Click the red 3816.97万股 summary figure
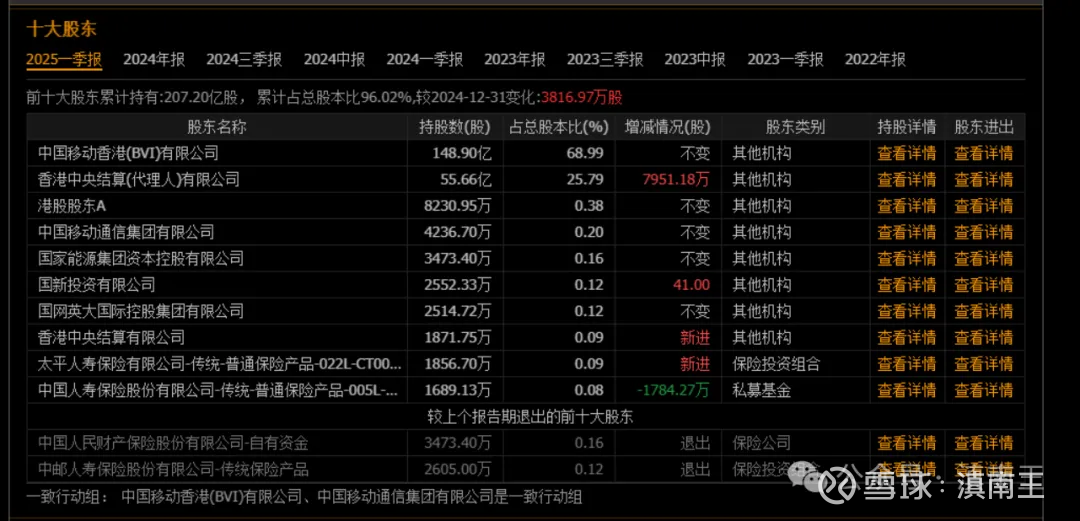The image size is (1080, 521). (582, 97)
